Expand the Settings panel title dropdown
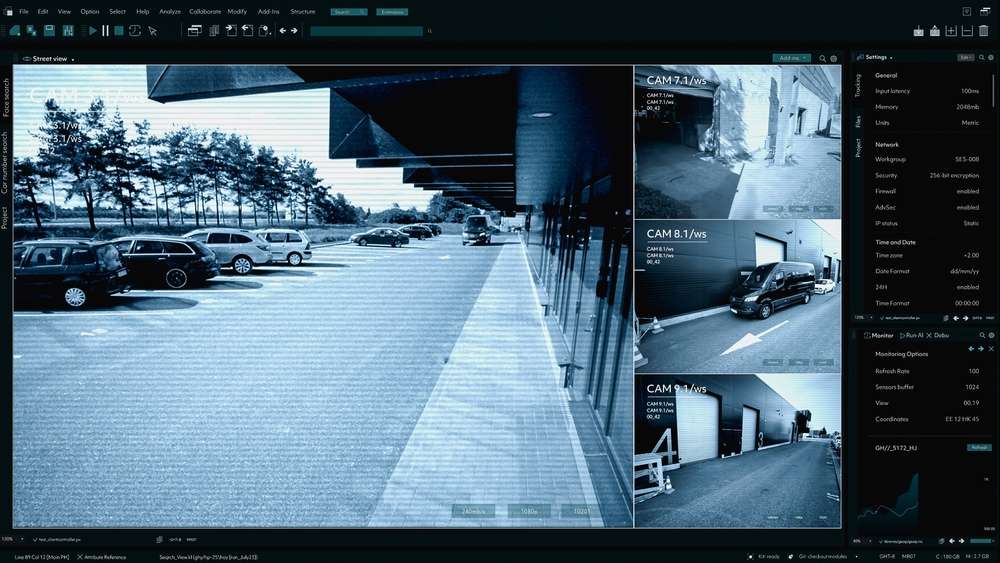This screenshot has width=1000, height=563. point(891,58)
